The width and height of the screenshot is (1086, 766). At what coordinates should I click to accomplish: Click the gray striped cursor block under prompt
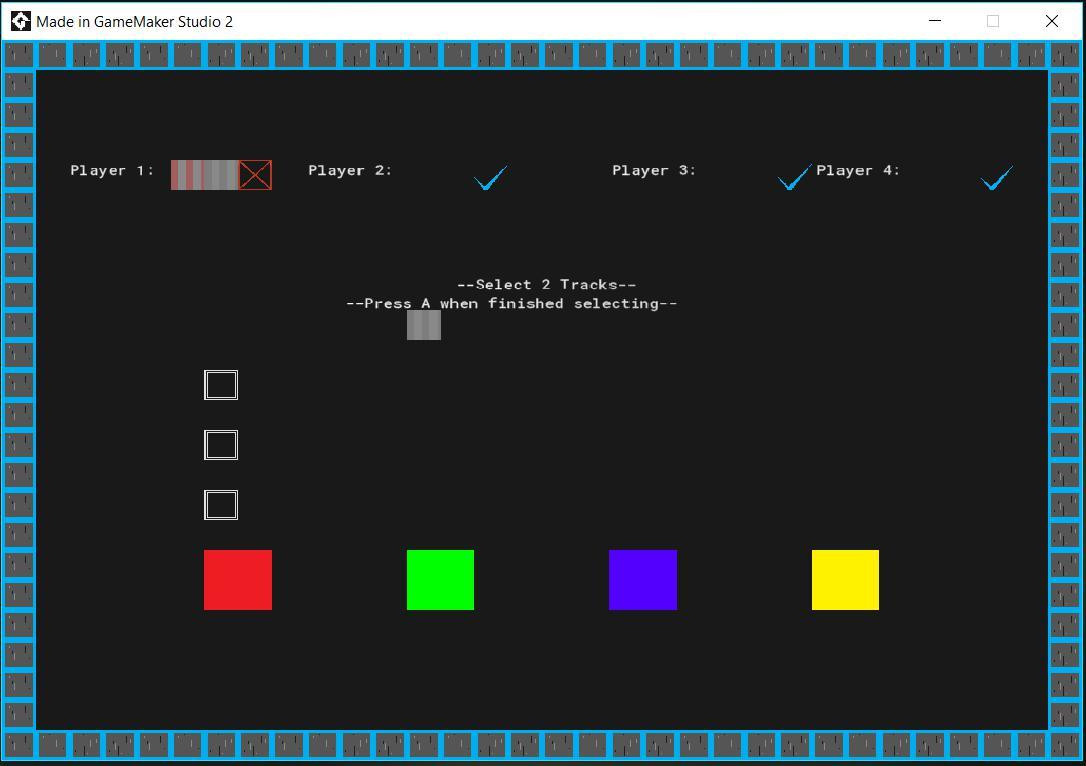(424, 325)
